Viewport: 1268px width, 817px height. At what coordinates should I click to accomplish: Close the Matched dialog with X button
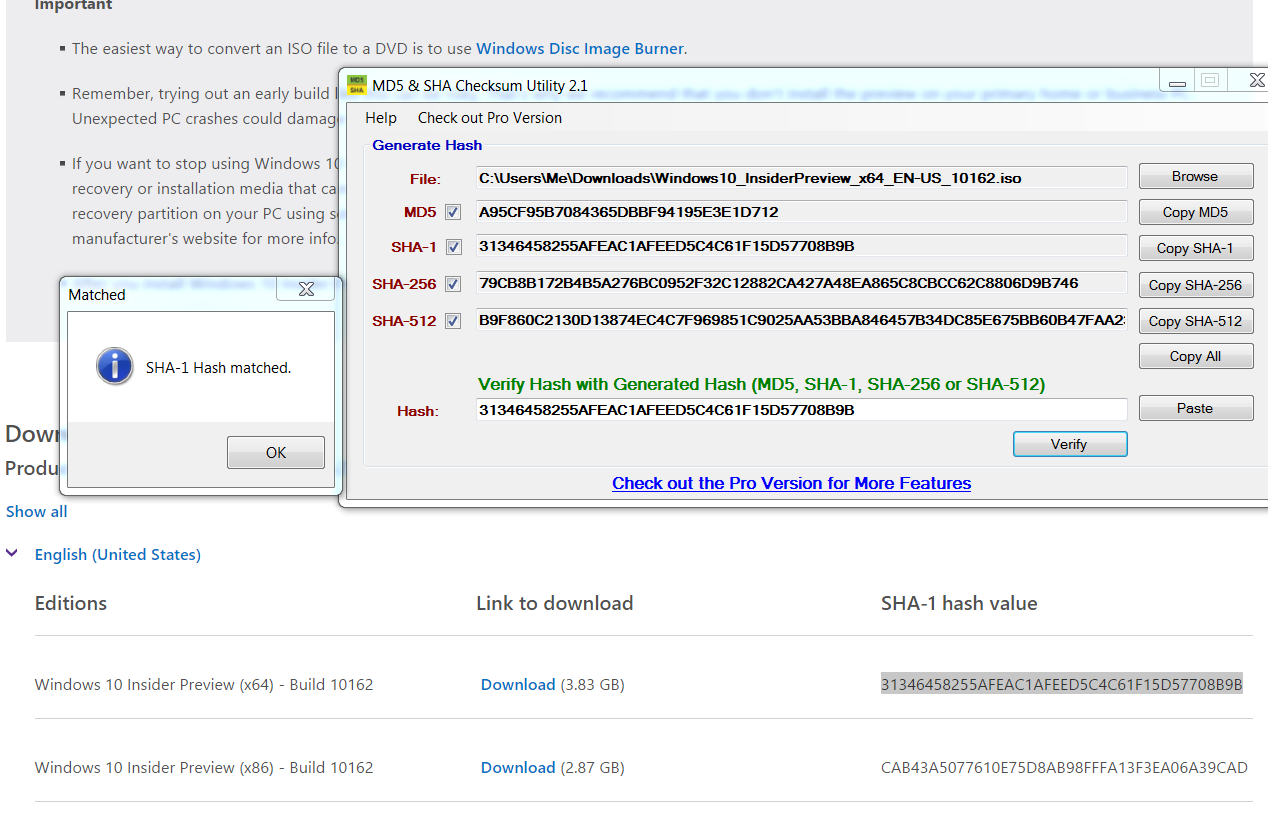(306, 289)
